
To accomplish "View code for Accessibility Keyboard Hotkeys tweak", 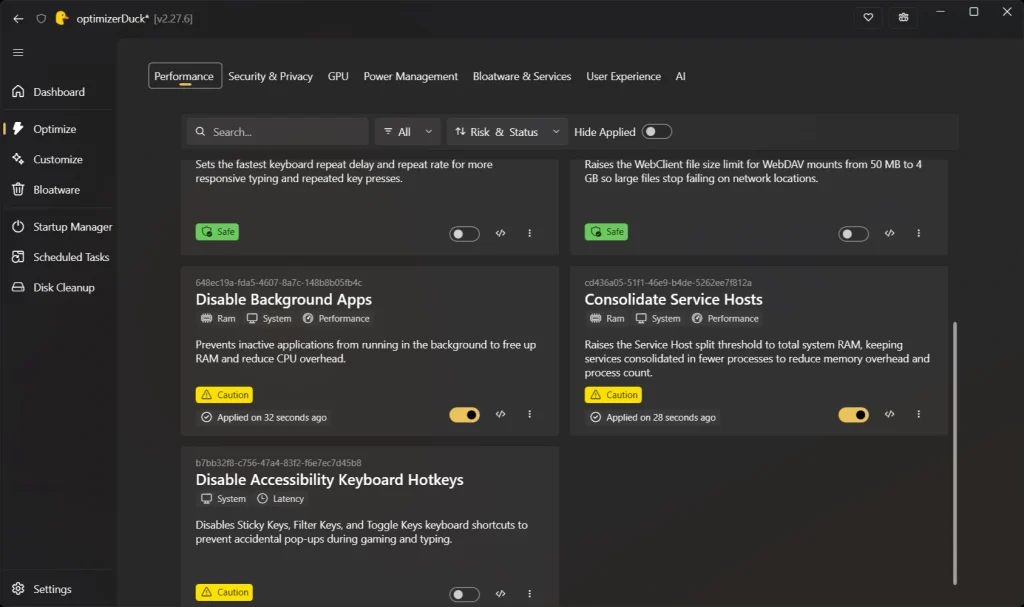I will click(x=500, y=594).
